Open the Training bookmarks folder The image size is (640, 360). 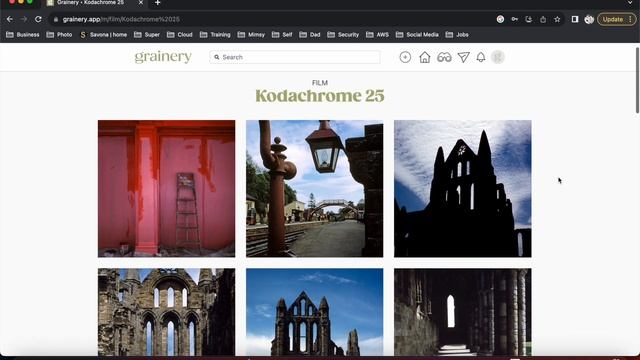(x=215, y=35)
